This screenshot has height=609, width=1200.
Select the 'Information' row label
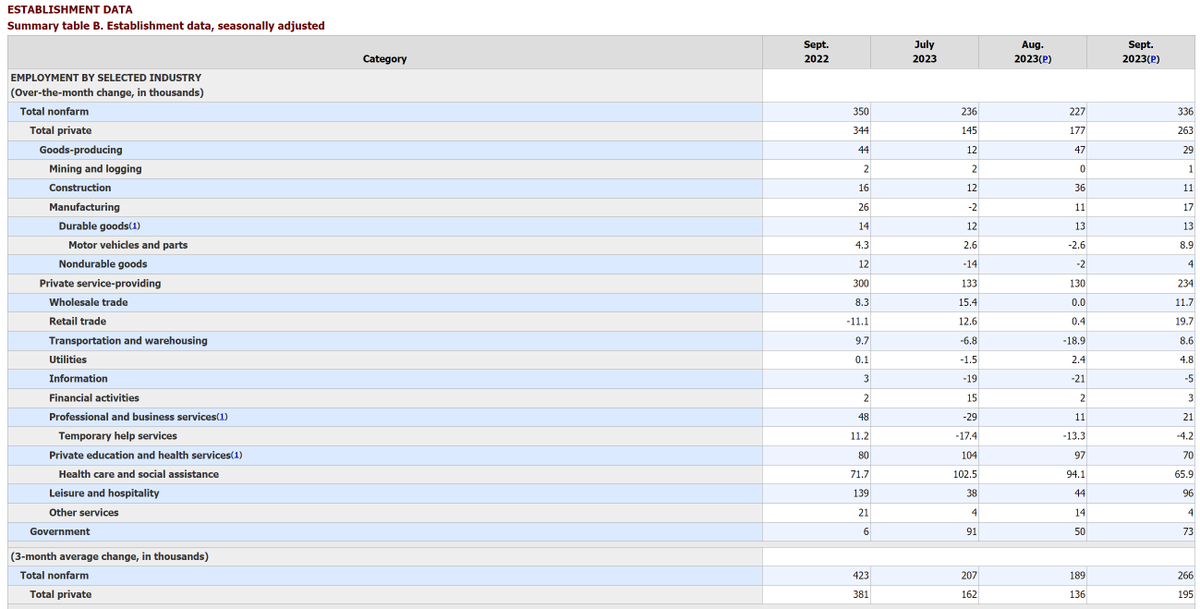[78, 379]
